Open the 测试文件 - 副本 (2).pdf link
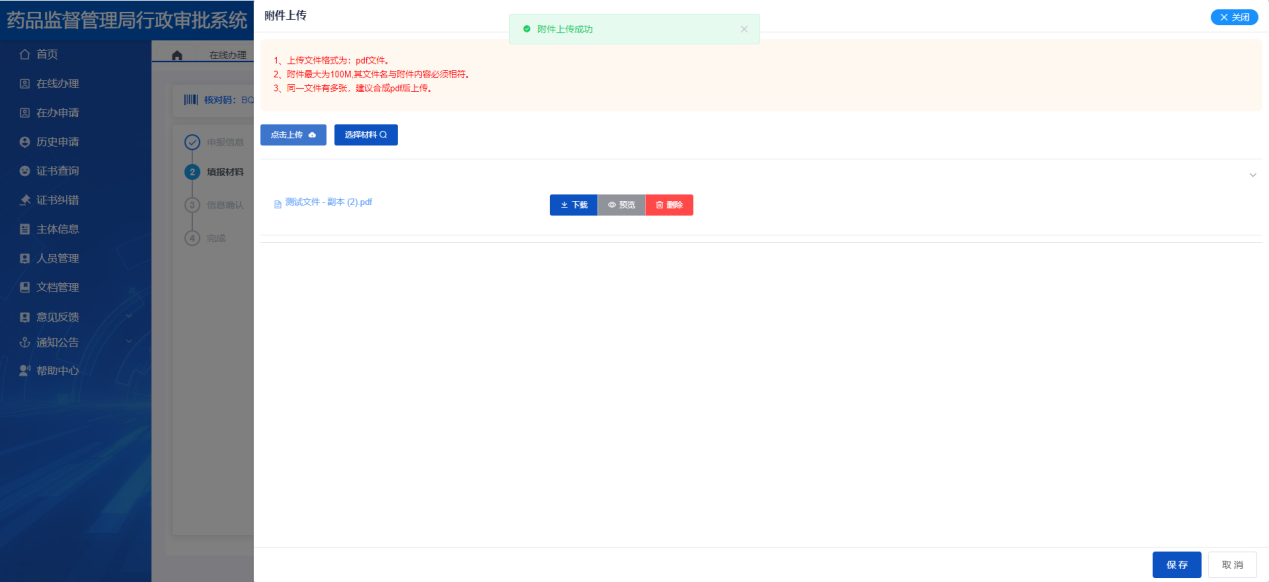Screen dimensions: 1269x582 (x=328, y=202)
